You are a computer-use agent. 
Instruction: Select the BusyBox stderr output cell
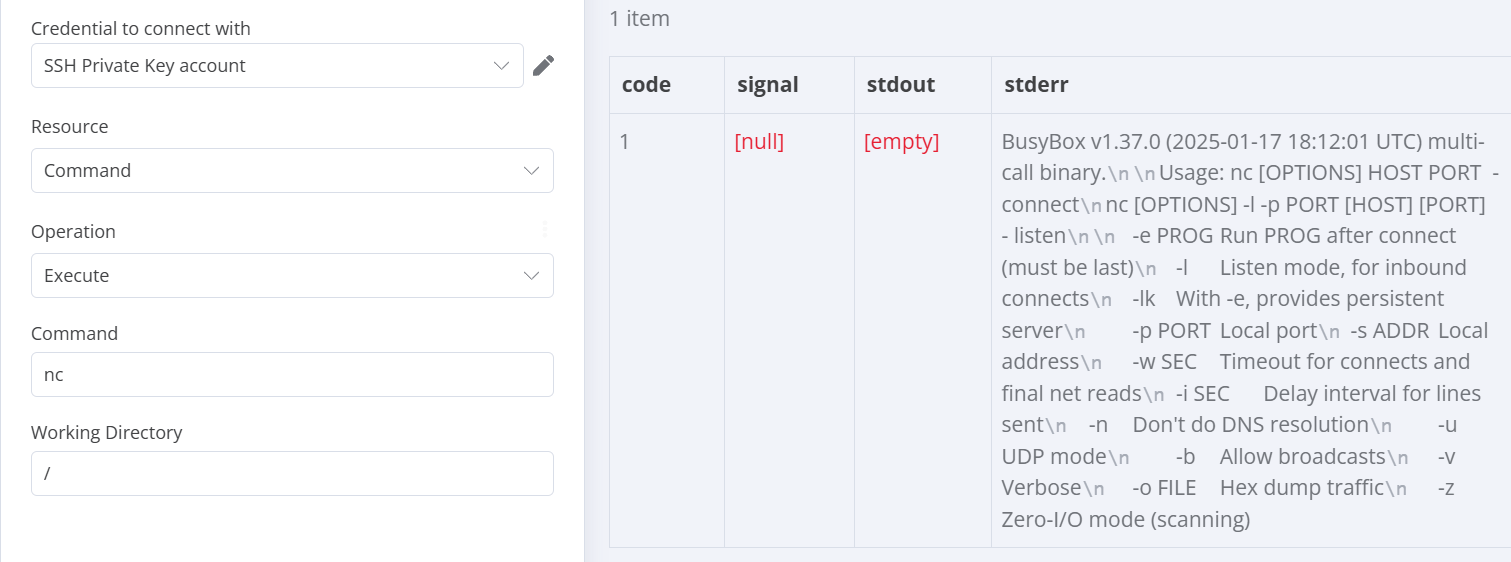tap(1251, 330)
